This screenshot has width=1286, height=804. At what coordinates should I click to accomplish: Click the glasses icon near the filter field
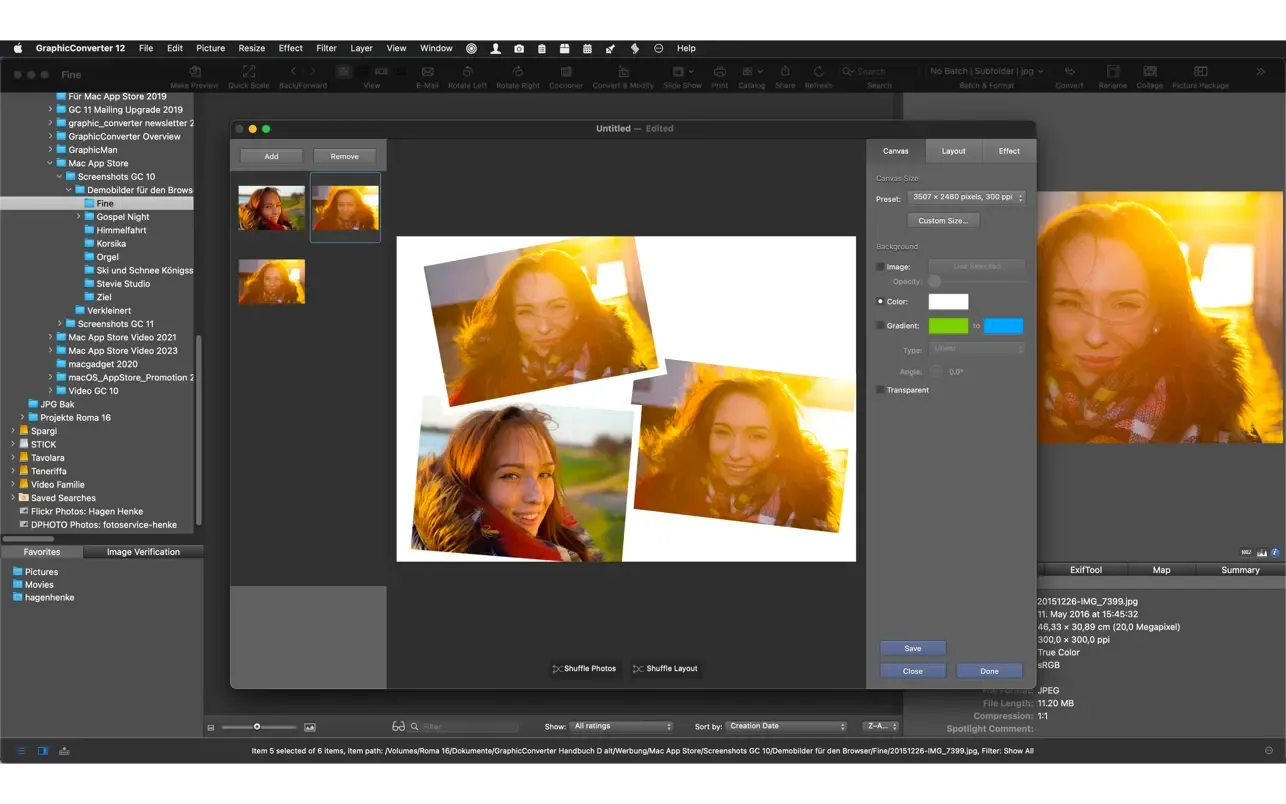click(x=398, y=726)
